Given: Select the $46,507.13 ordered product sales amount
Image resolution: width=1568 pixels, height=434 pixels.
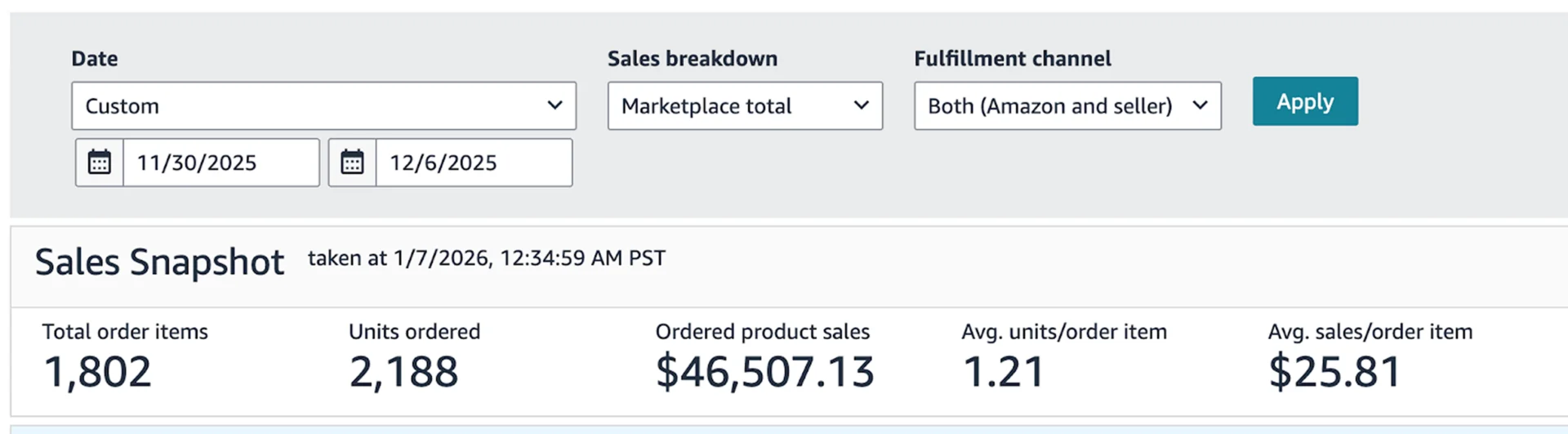Looking at the screenshot, I should [764, 372].
